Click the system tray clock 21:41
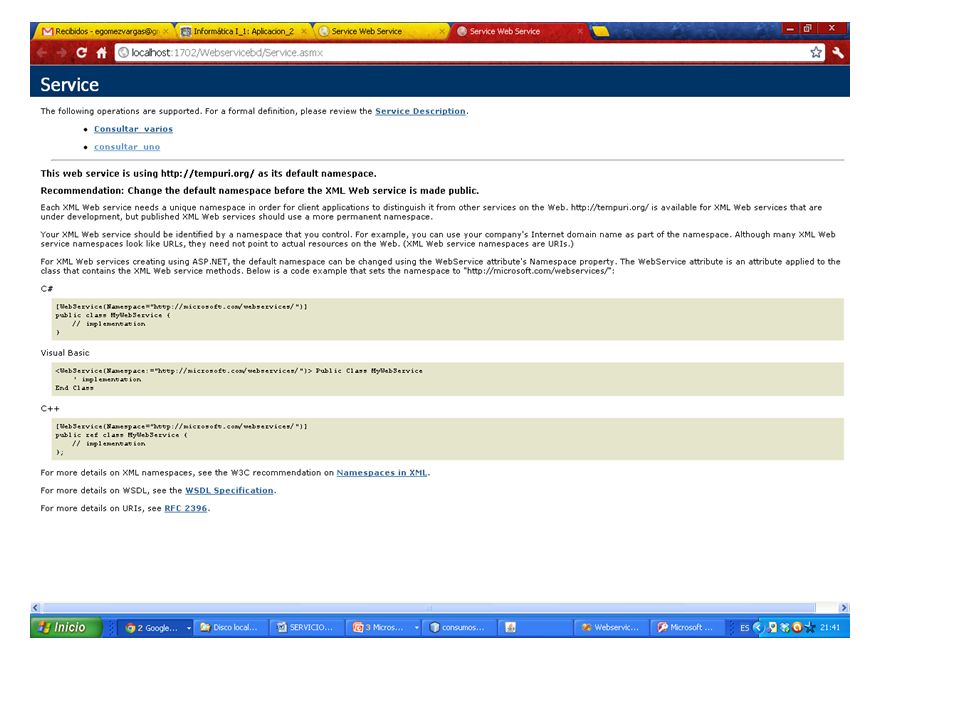Screen dimensions: 960x720 click(830, 628)
